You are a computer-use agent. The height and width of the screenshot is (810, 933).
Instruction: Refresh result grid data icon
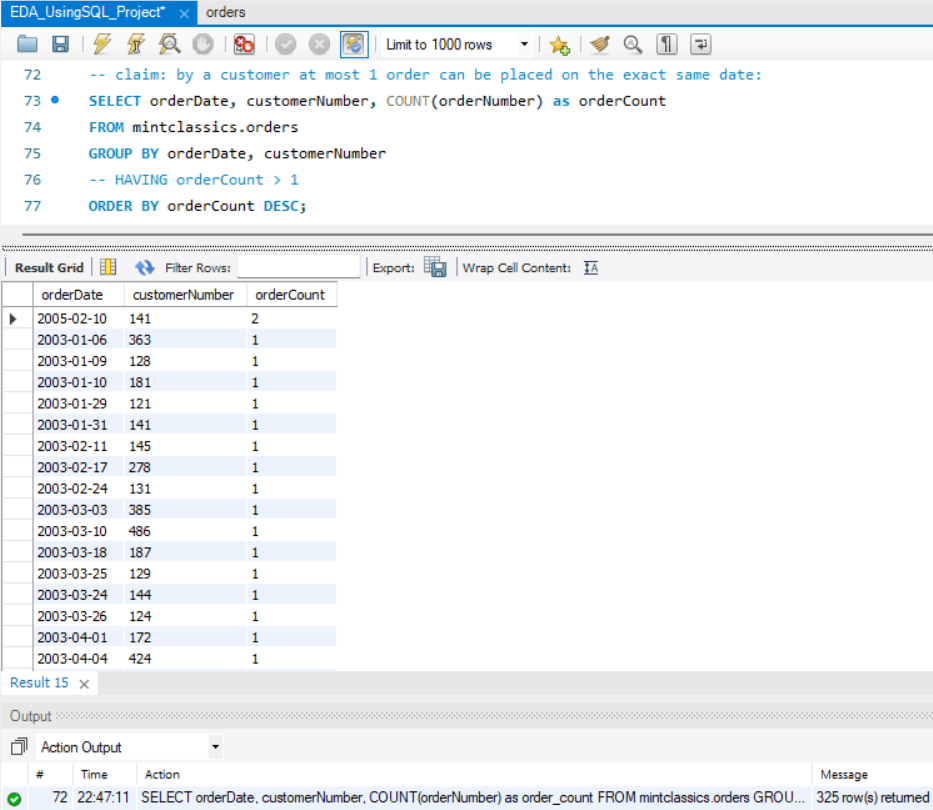click(x=144, y=268)
